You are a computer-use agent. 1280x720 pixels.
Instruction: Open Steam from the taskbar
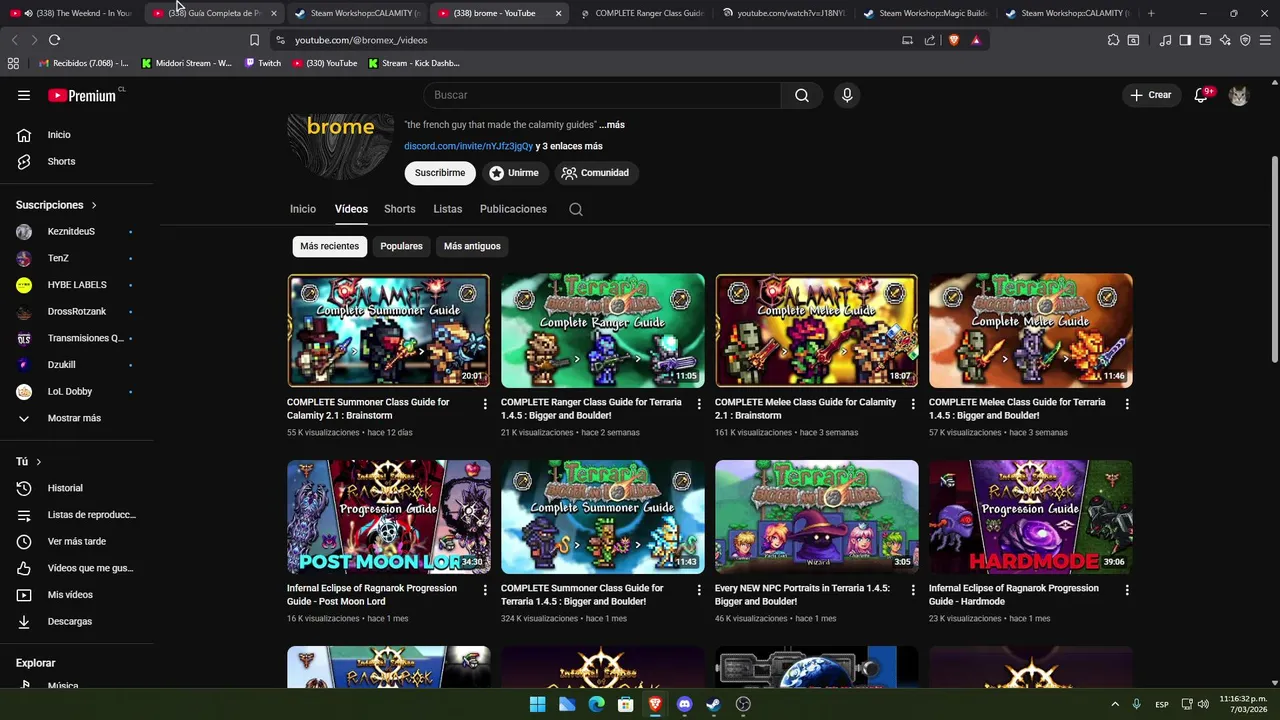click(x=713, y=704)
